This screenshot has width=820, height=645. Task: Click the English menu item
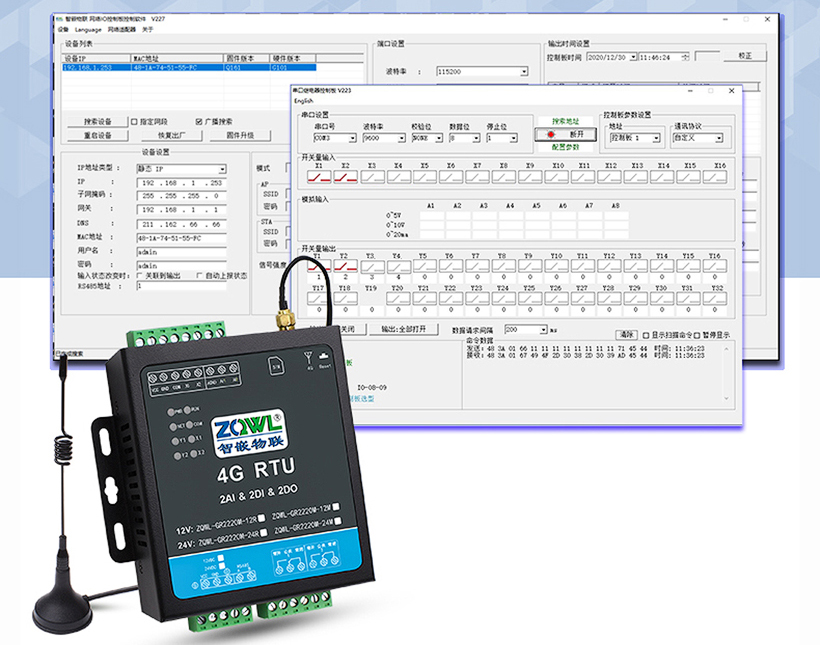[x=303, y=101]
